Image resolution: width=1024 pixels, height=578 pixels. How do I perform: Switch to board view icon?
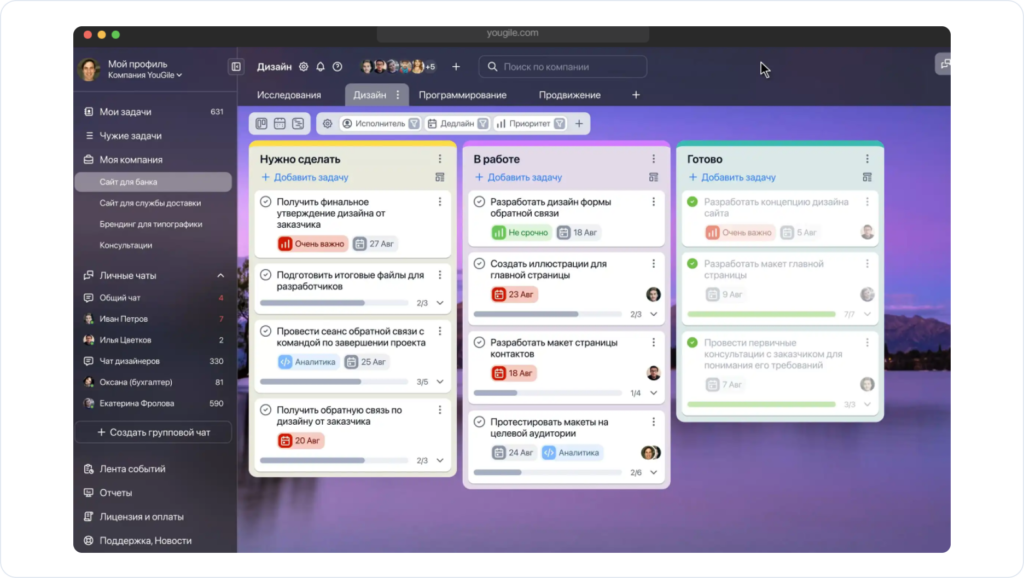(261, 123)
